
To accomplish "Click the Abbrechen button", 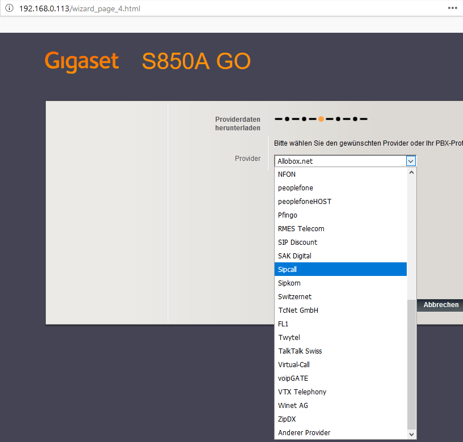I will [x=441, y=305].
